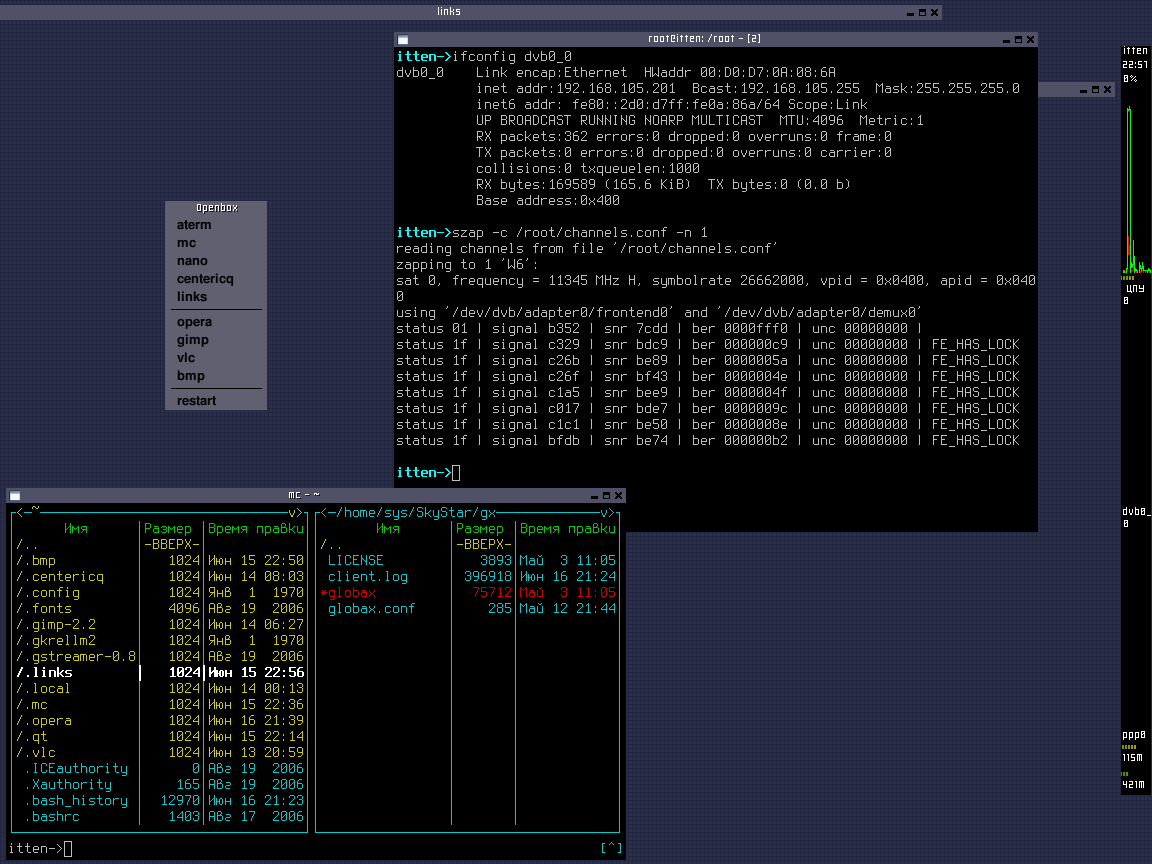Image resolution: width=1152 pixels, height=864 pixels.
Task: Open left mc panel history dropdown arrow
Action: [x=294, y=512]
